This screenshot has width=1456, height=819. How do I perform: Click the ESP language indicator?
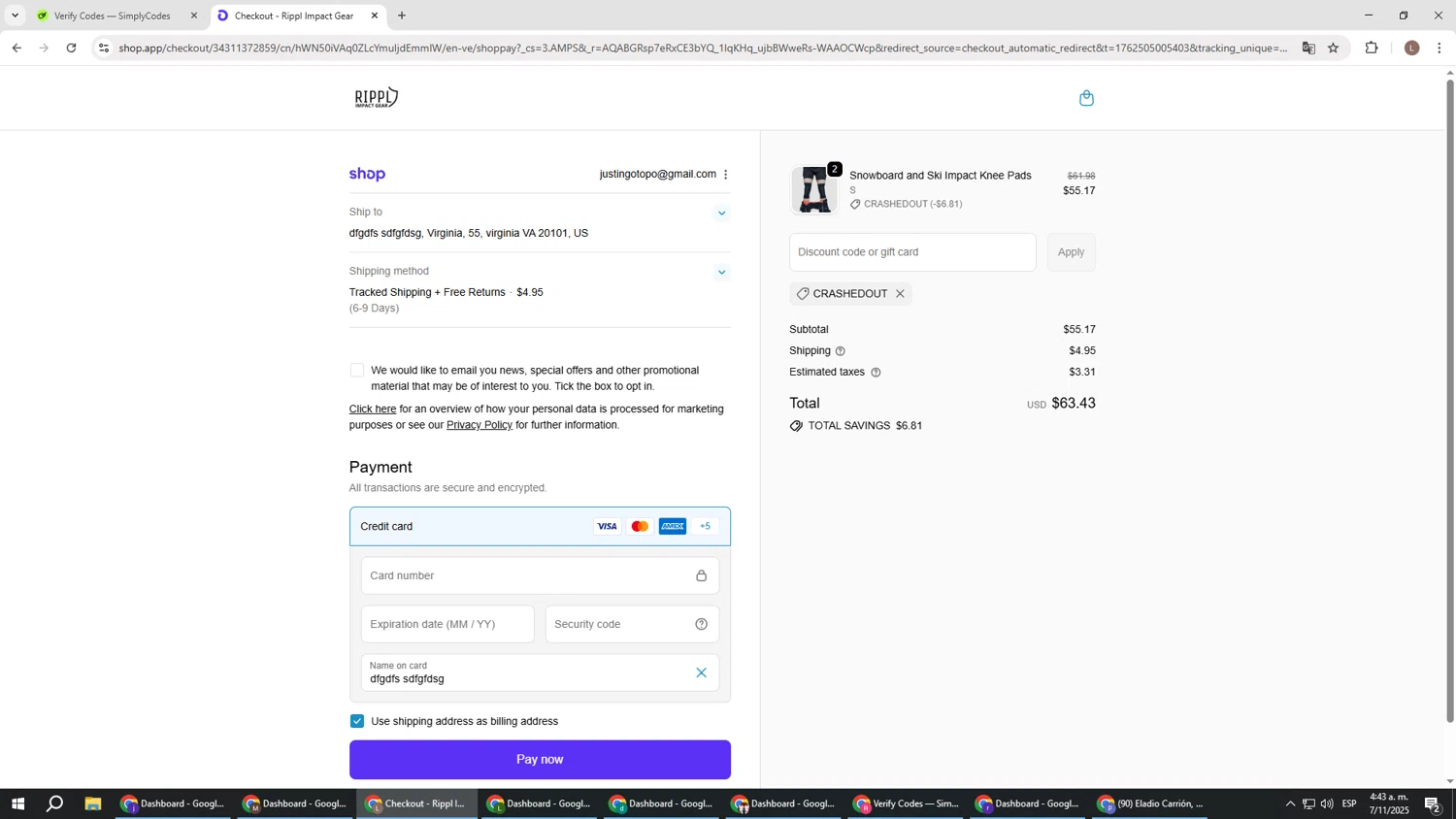[x=1349, y=803]
